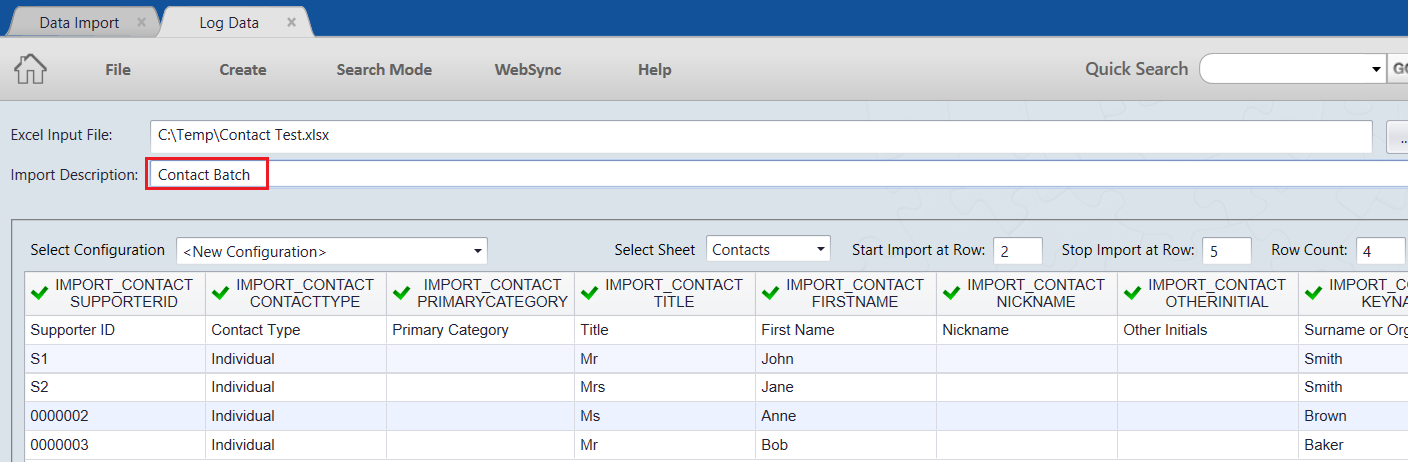Click the Surname cell Brown

coord(1353,416)
